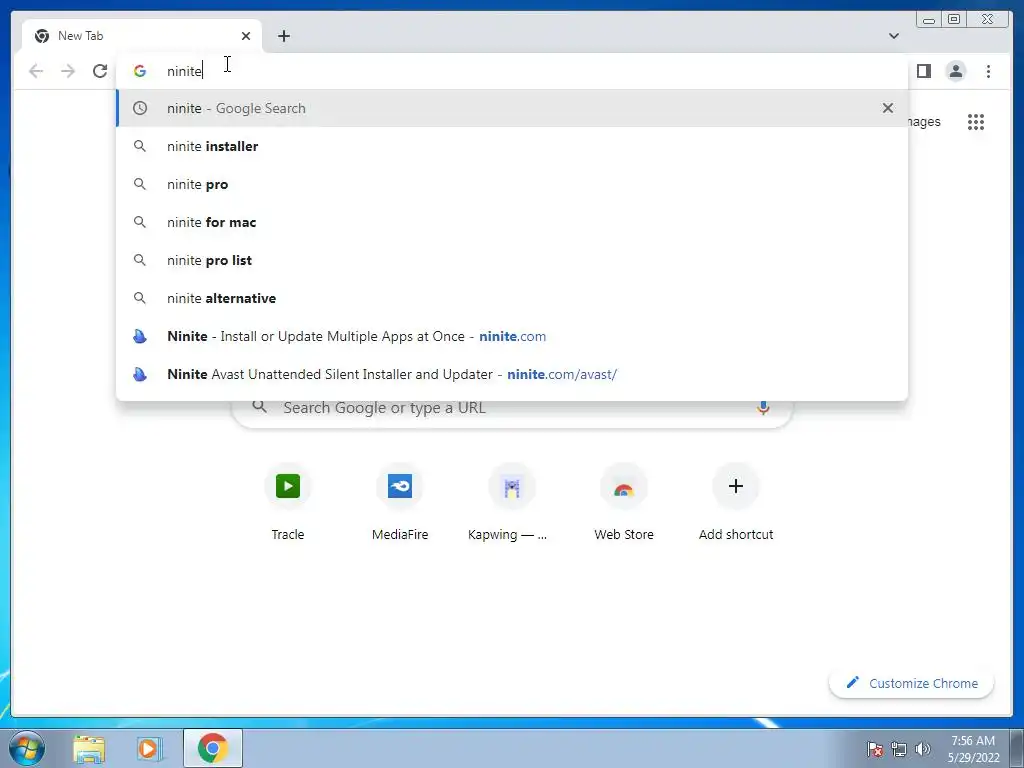Screen dimensions: 1024x768
Task: Choose the 'ninite - Google Search' suggestion
Action: coord(512,108)
